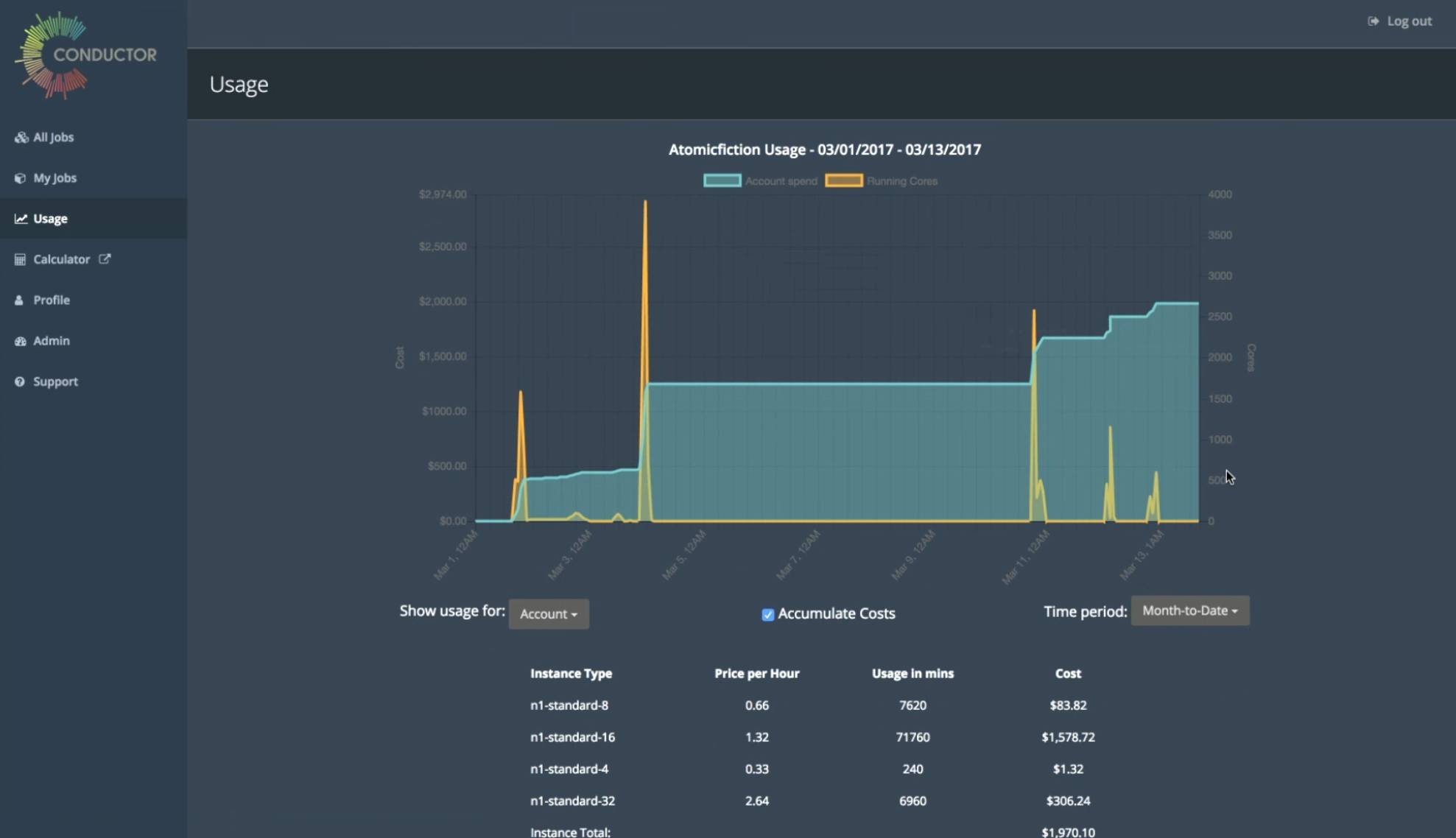Click the Usage in mins column header
Viewport: 1456px width, 838px height.
pos(912,673)
